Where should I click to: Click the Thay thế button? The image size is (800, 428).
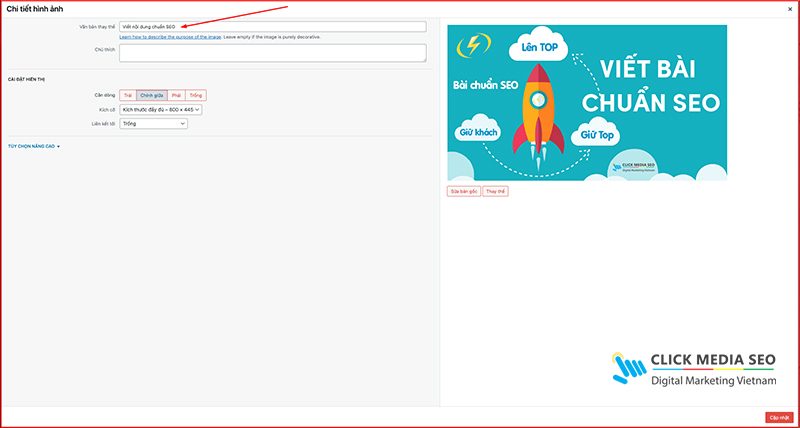click(495, 191)
